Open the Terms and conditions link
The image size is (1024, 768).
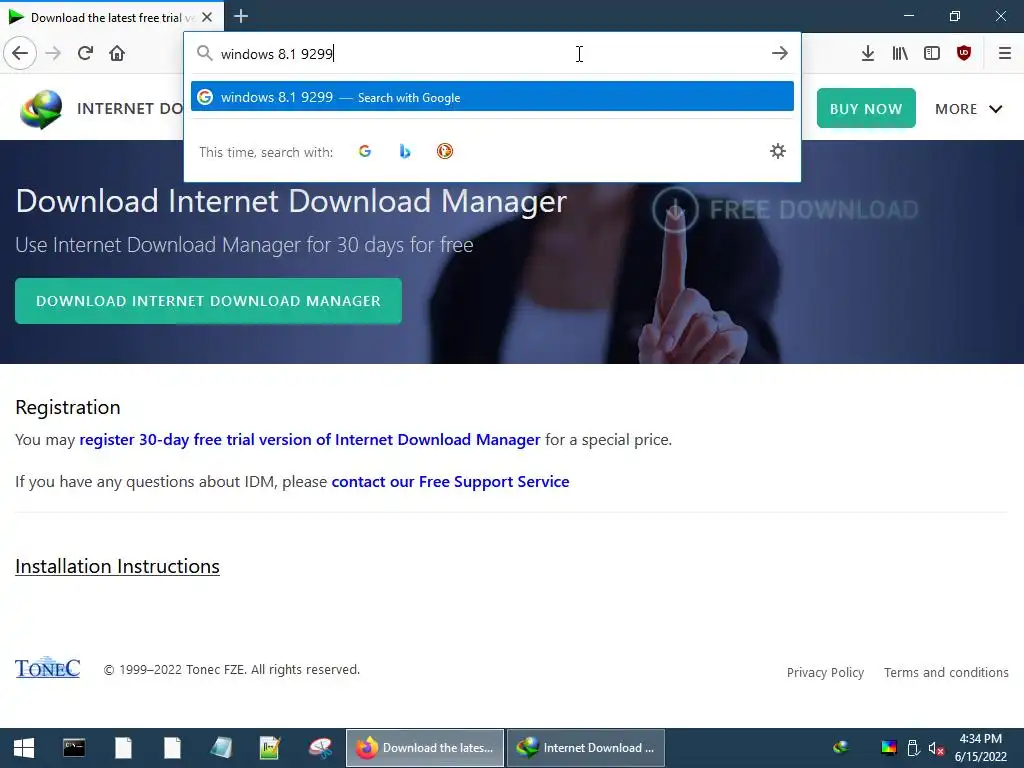(946, 673)
